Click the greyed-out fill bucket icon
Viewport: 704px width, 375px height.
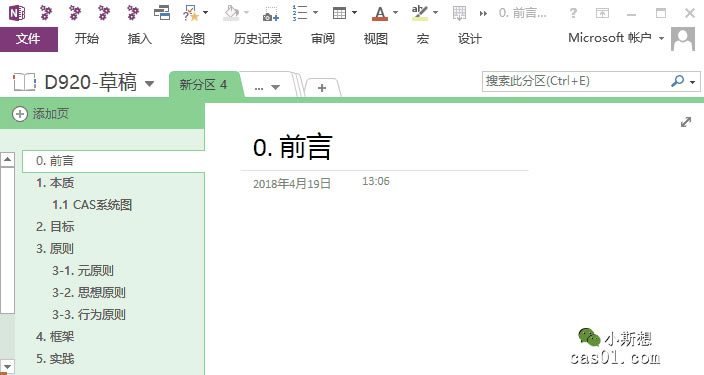tap(231, 13)
